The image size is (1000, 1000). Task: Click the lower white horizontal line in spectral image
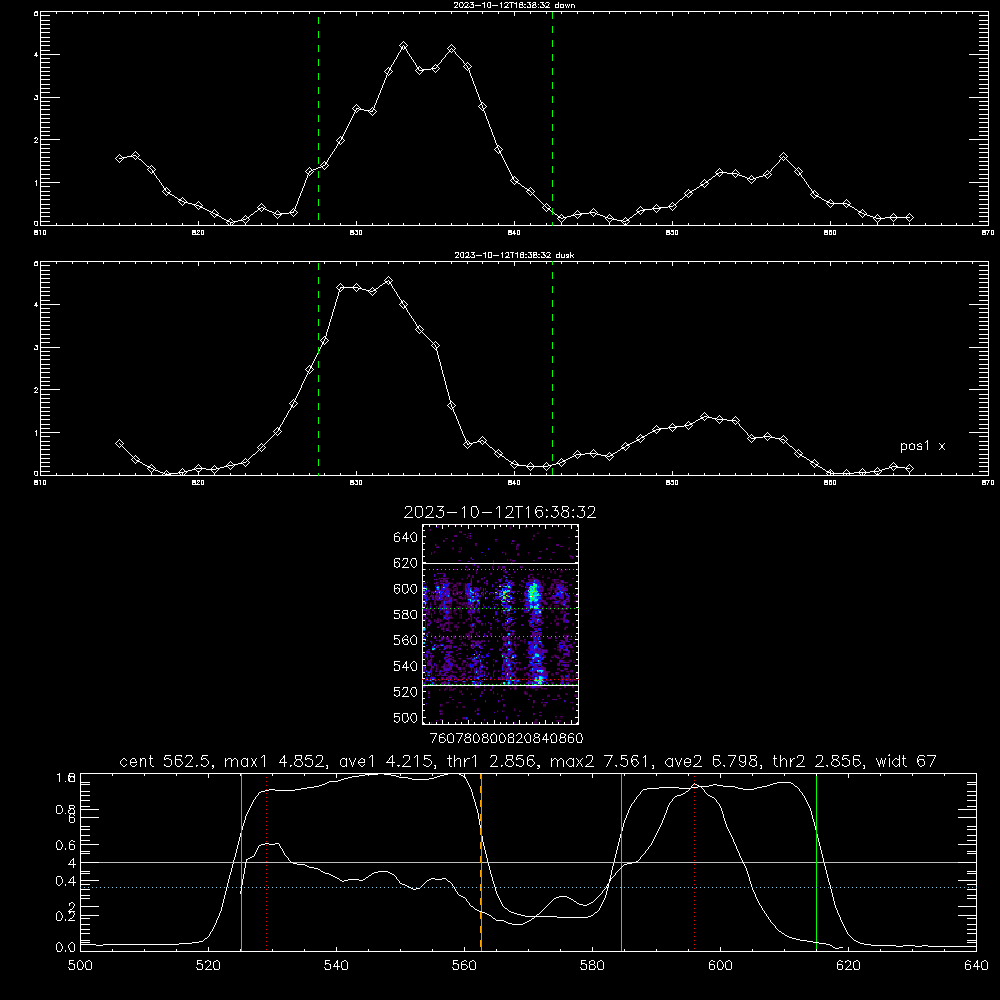click(x=501, y=685)
